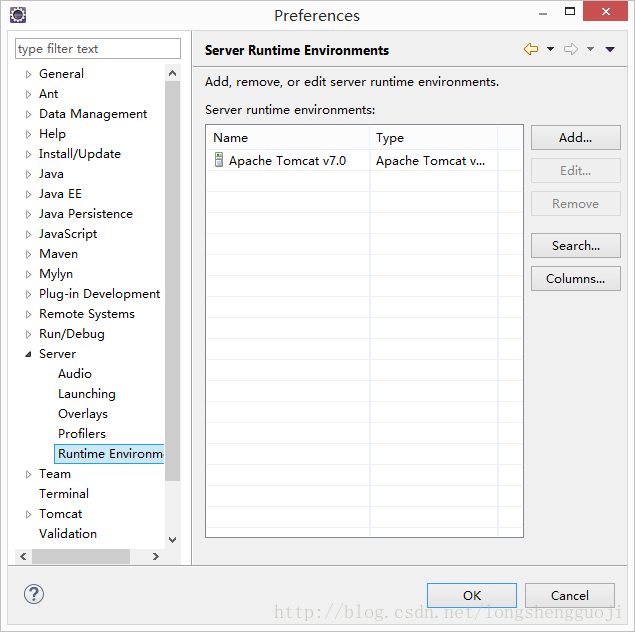The image size is (635, 632).
Task: Open the preferences view menu triangle
Action: click(610, 49)
